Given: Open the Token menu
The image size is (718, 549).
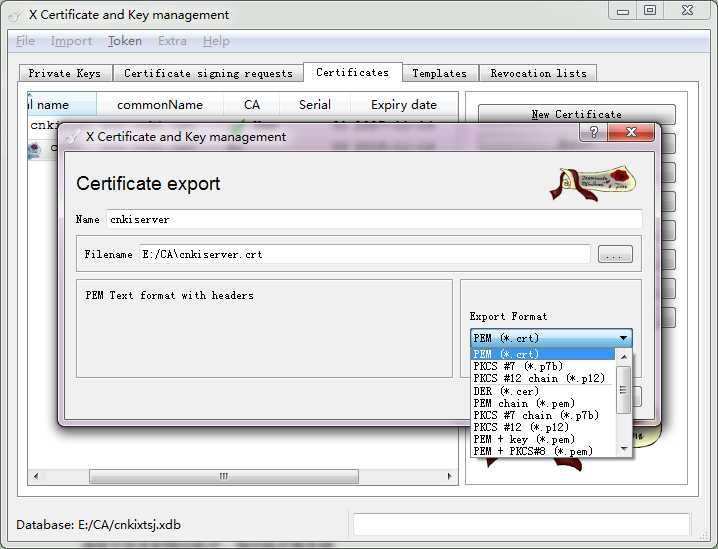Looking at the screenshot, I should (x=125, y=41).
